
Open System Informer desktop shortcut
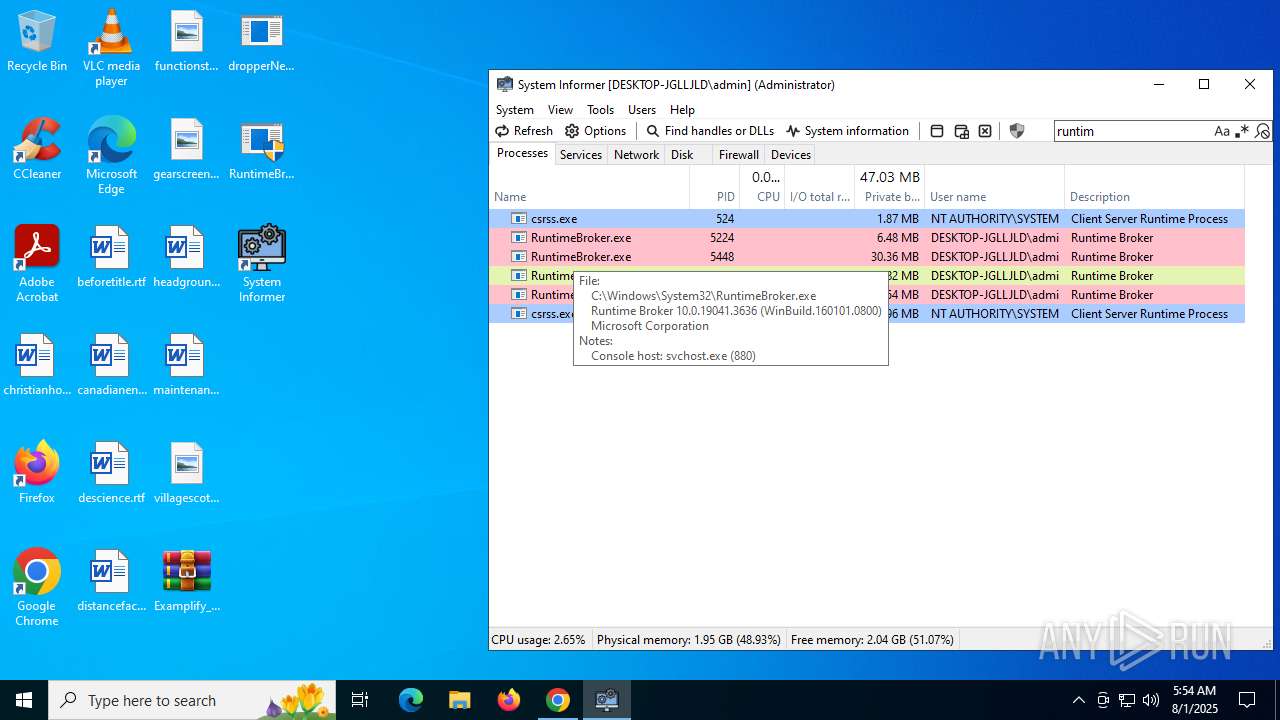[x=262, y=265]
